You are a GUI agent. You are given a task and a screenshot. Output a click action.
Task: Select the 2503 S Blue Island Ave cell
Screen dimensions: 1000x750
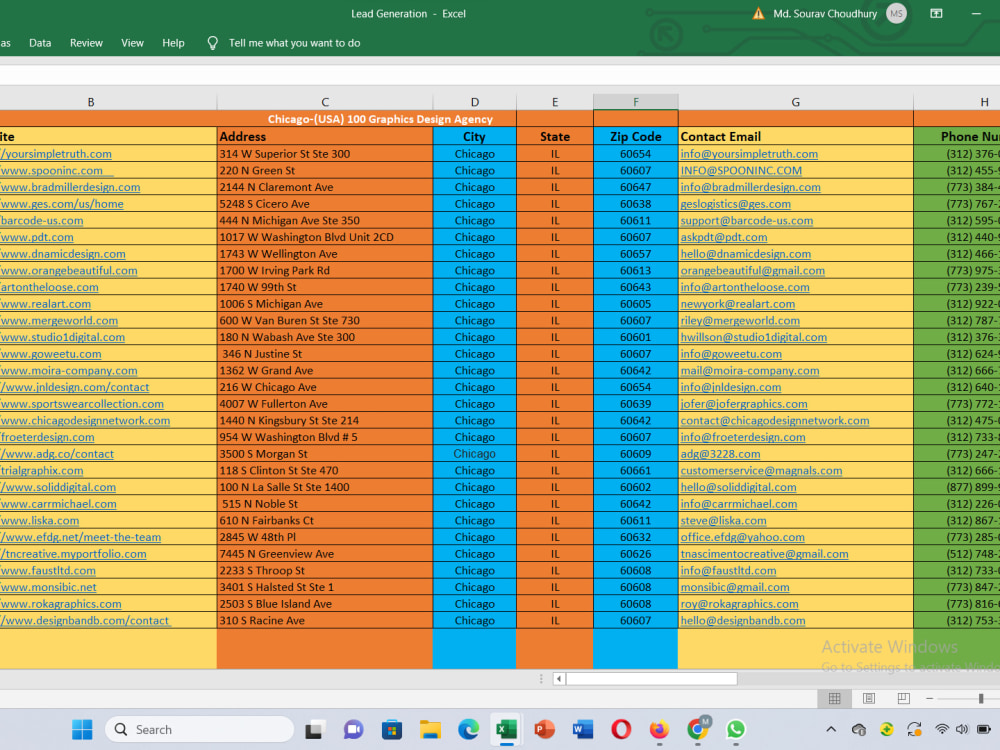click(x=325, y=604)
